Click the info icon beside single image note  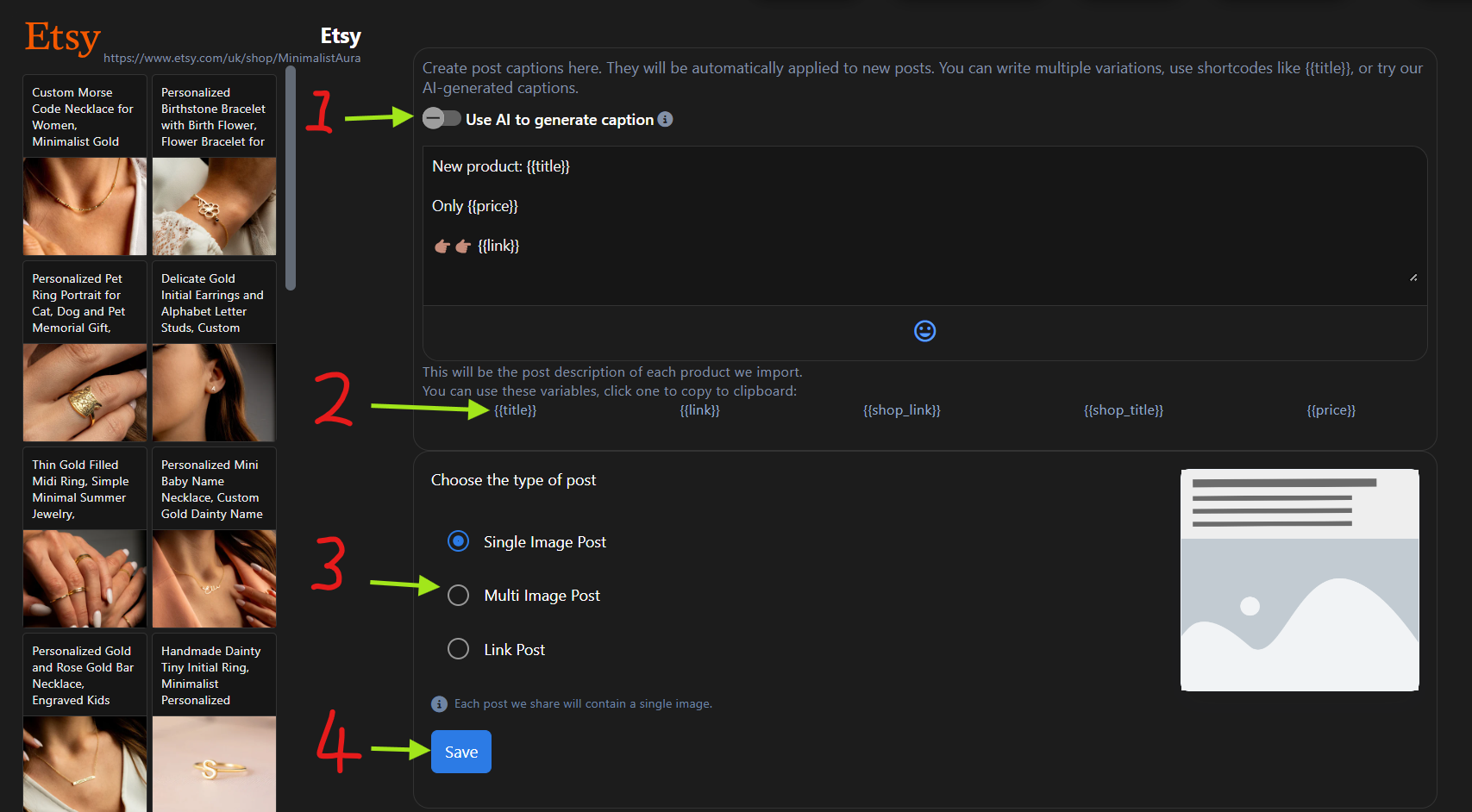click(x=439, y=704)
